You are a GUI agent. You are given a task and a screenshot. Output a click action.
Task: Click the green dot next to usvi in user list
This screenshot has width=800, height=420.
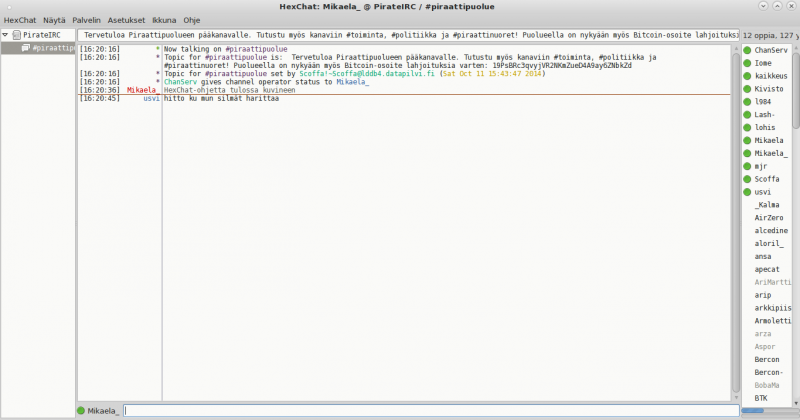coord(747,191)
